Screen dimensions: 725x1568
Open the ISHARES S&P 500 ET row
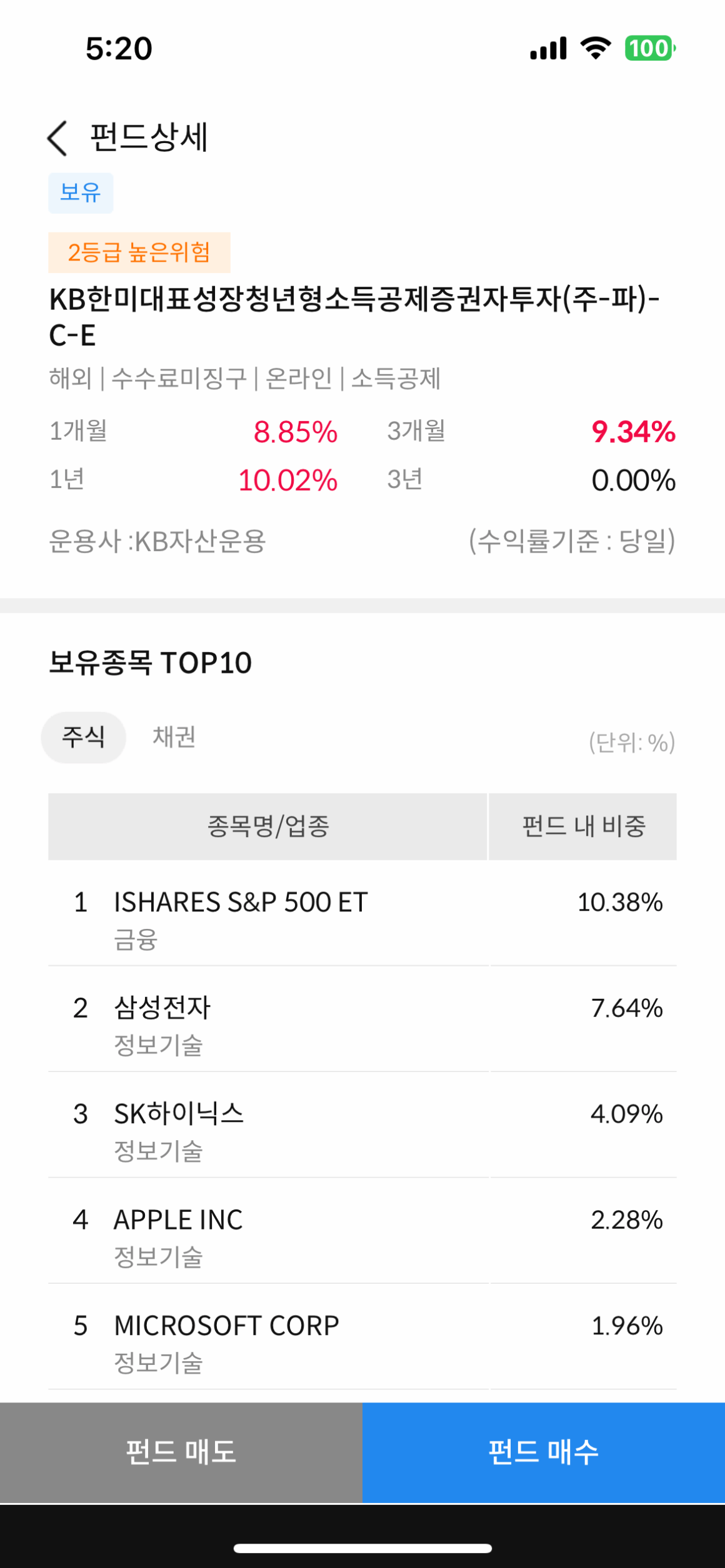click(362, 913)
